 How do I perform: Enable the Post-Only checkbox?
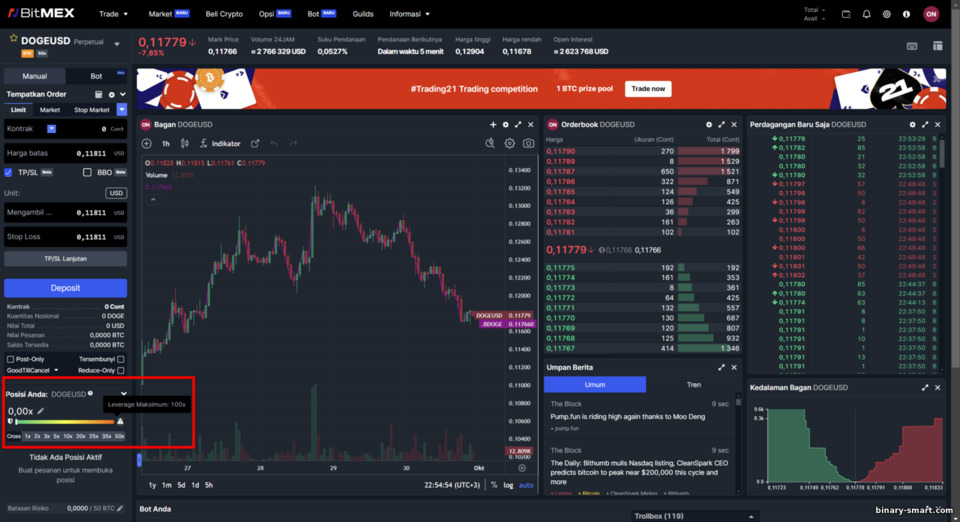click(x=10, y=359)
